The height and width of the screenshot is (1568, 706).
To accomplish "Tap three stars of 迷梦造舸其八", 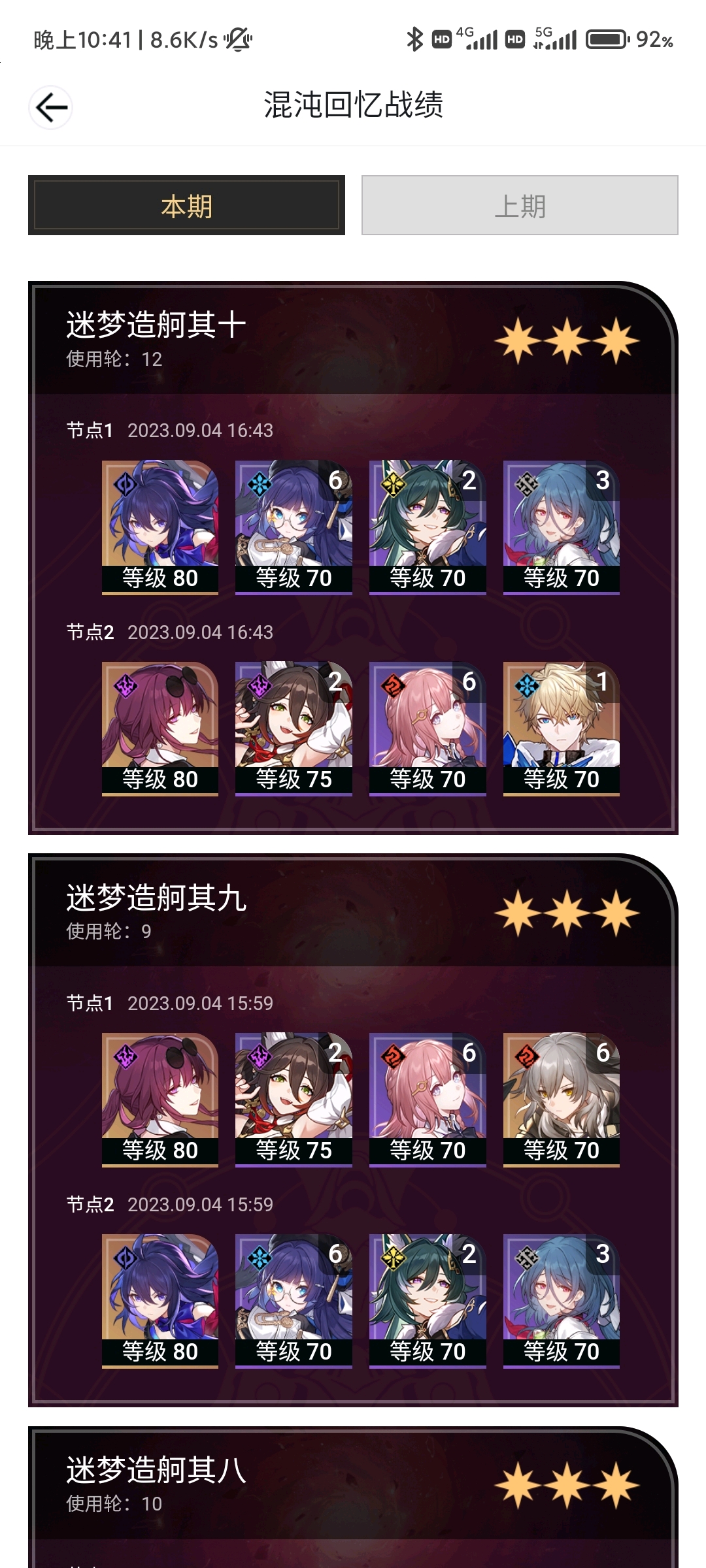I will (567, 1486).
